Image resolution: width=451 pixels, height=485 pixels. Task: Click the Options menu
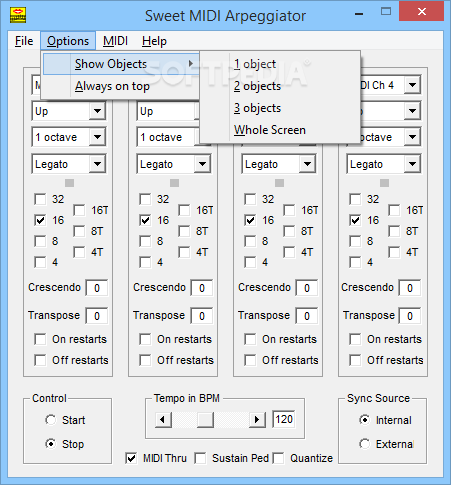(x=68, y=41)
